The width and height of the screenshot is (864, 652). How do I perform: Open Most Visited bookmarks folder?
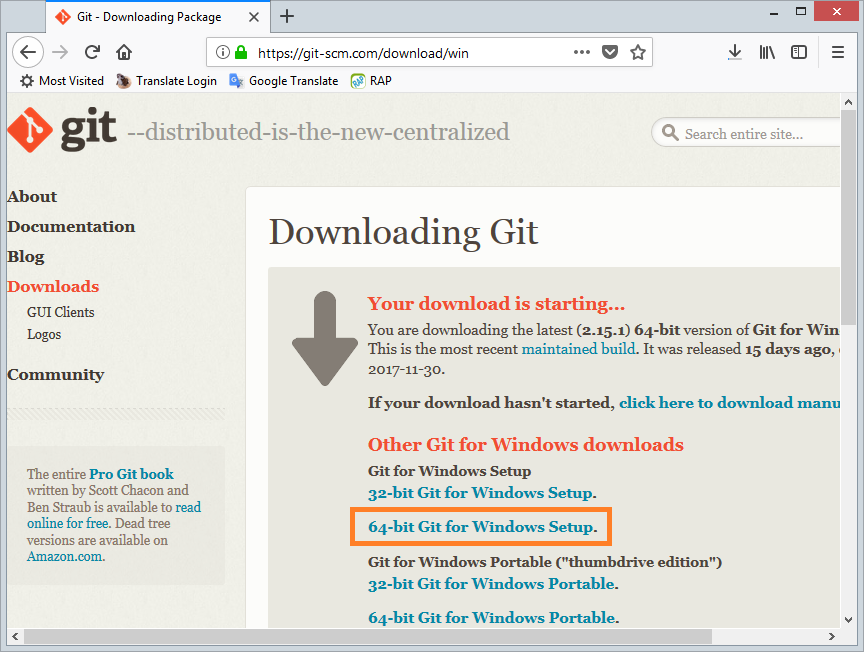(62, 81)
